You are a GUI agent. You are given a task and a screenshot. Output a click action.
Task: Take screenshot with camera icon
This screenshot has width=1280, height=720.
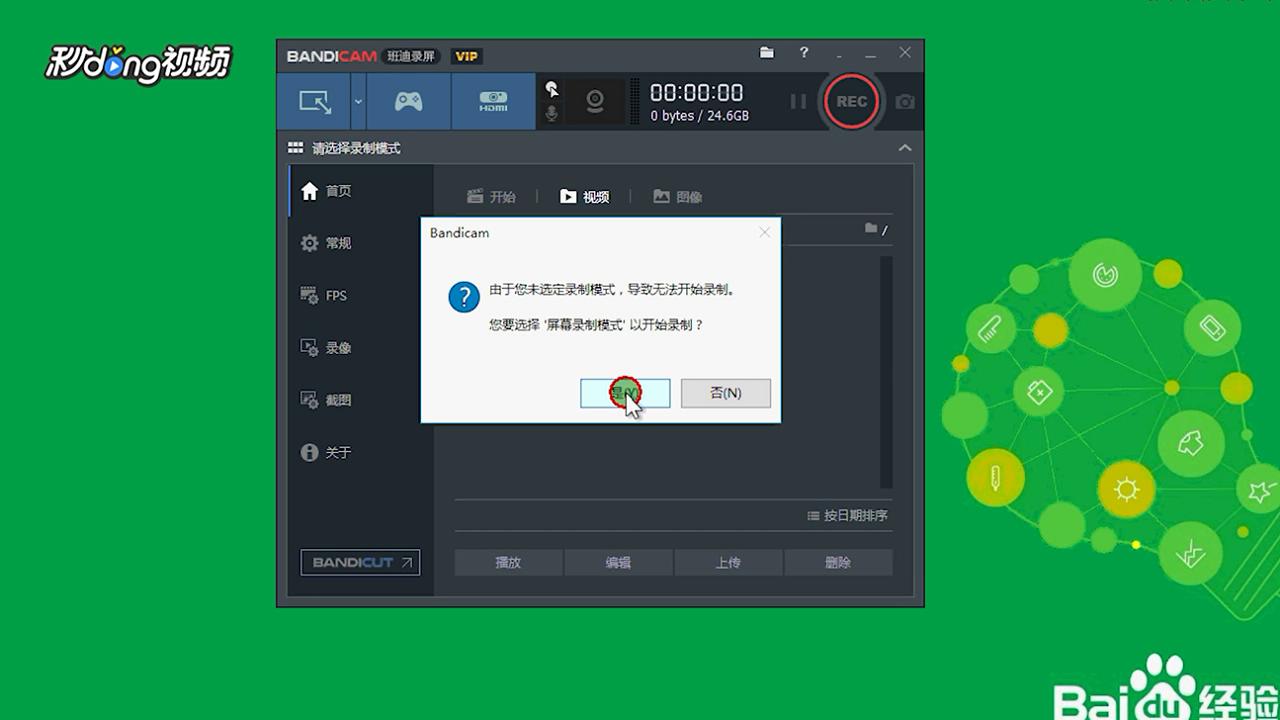point(905,101)
